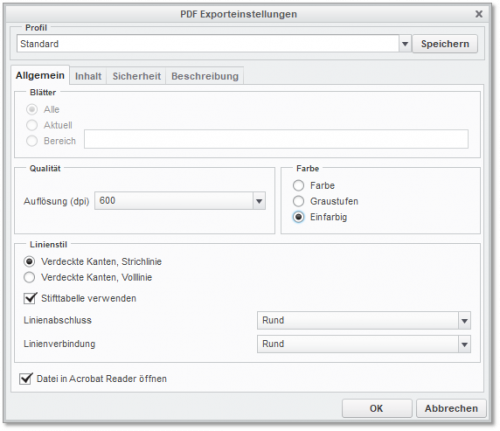Open the Beschreibung tab
This screenshot has height=431, width=500.
click(x=205, y=76)
